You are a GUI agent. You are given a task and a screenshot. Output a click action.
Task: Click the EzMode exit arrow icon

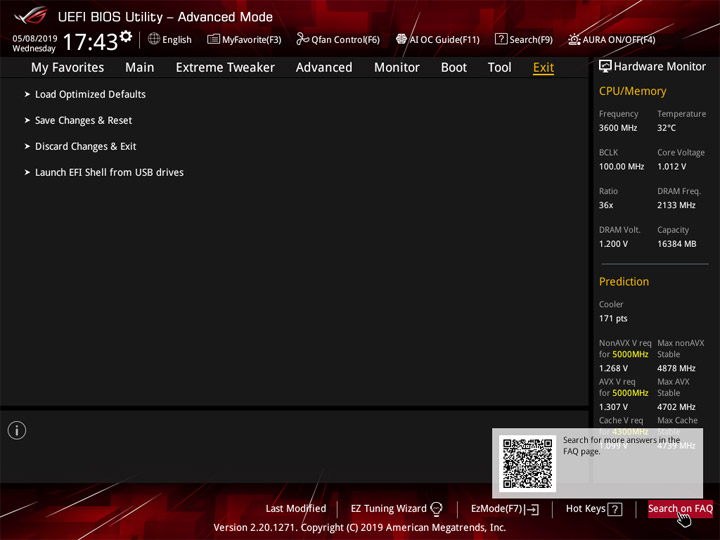(x=532, y=509)
